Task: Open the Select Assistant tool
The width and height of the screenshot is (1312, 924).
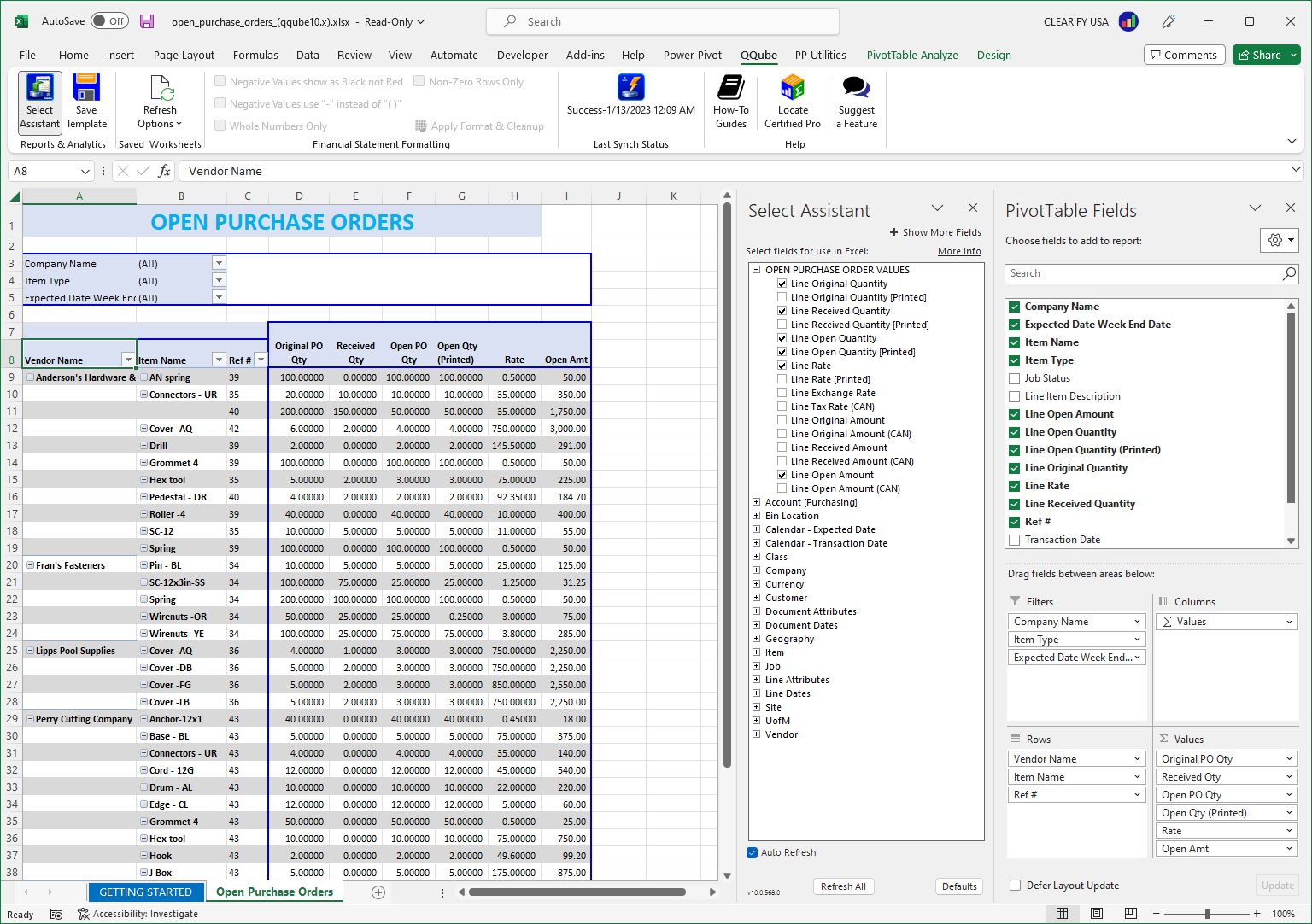Action: pyautogui.click(x=39, y=102)
